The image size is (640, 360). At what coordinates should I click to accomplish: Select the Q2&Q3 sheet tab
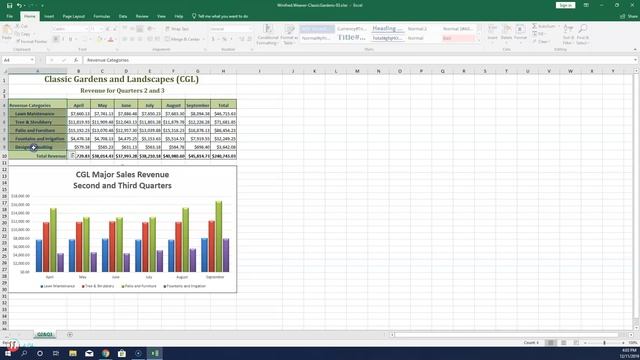click(x=44, y=334)
